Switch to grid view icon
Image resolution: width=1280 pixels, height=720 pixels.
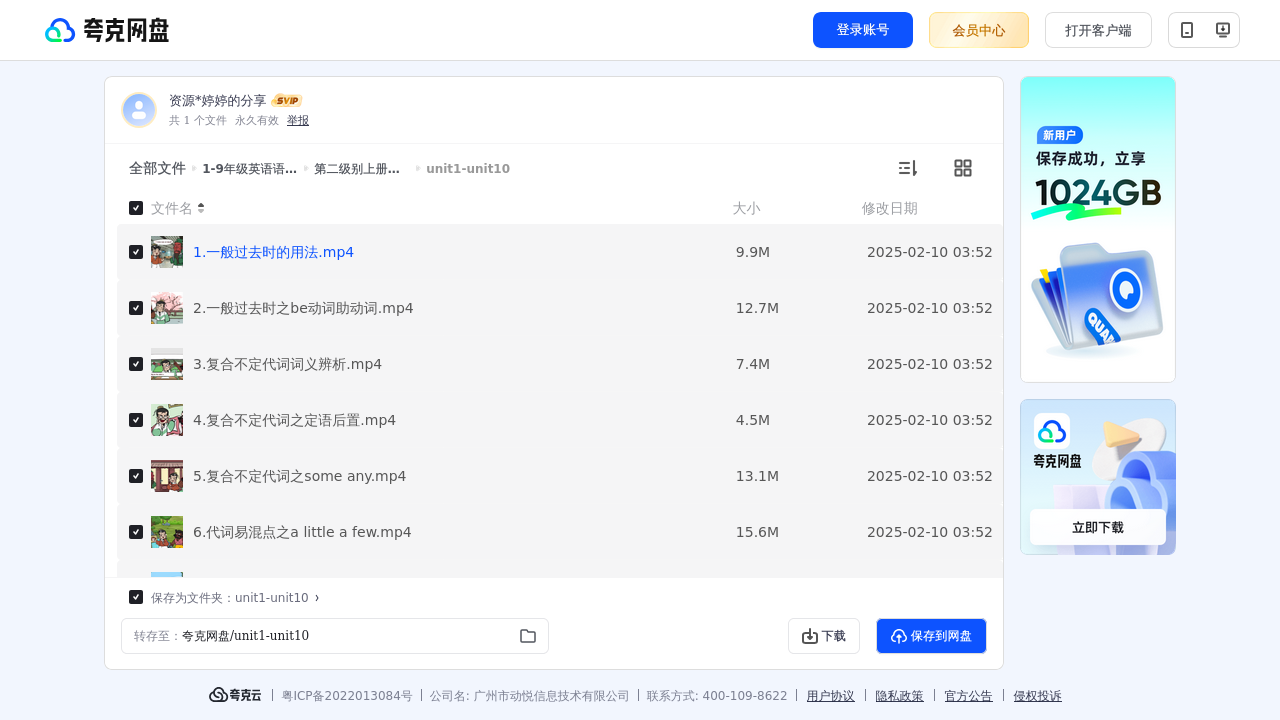coord(963,168)
